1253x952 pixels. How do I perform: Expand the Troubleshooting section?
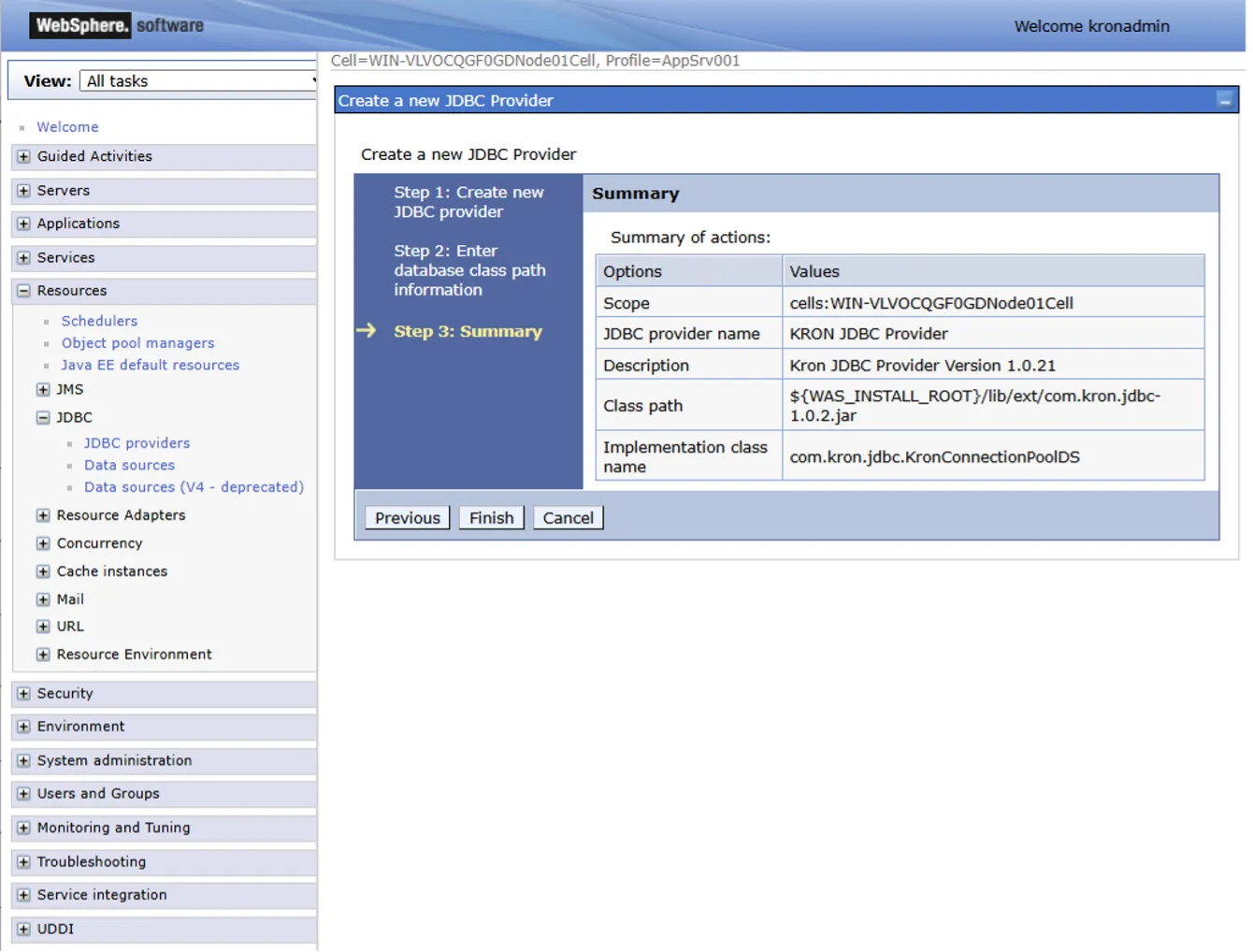pyautogui.click(x=23, y=862)
